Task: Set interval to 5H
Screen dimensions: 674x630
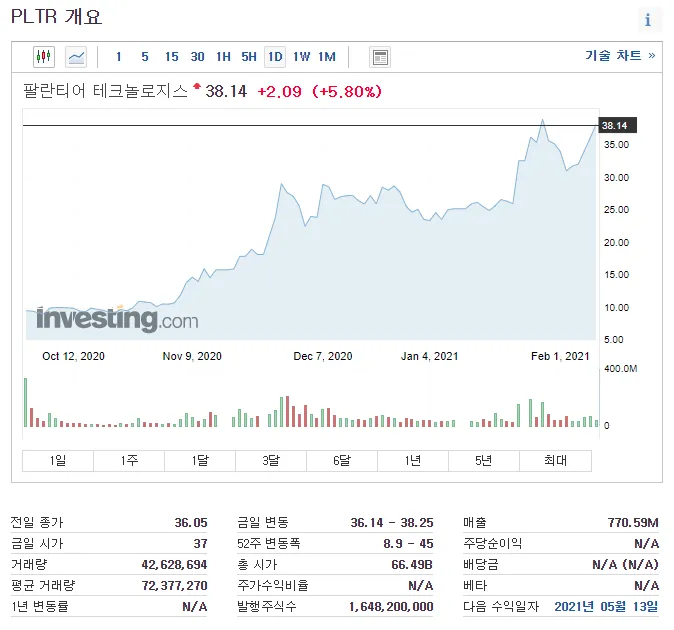Action: 249,57
